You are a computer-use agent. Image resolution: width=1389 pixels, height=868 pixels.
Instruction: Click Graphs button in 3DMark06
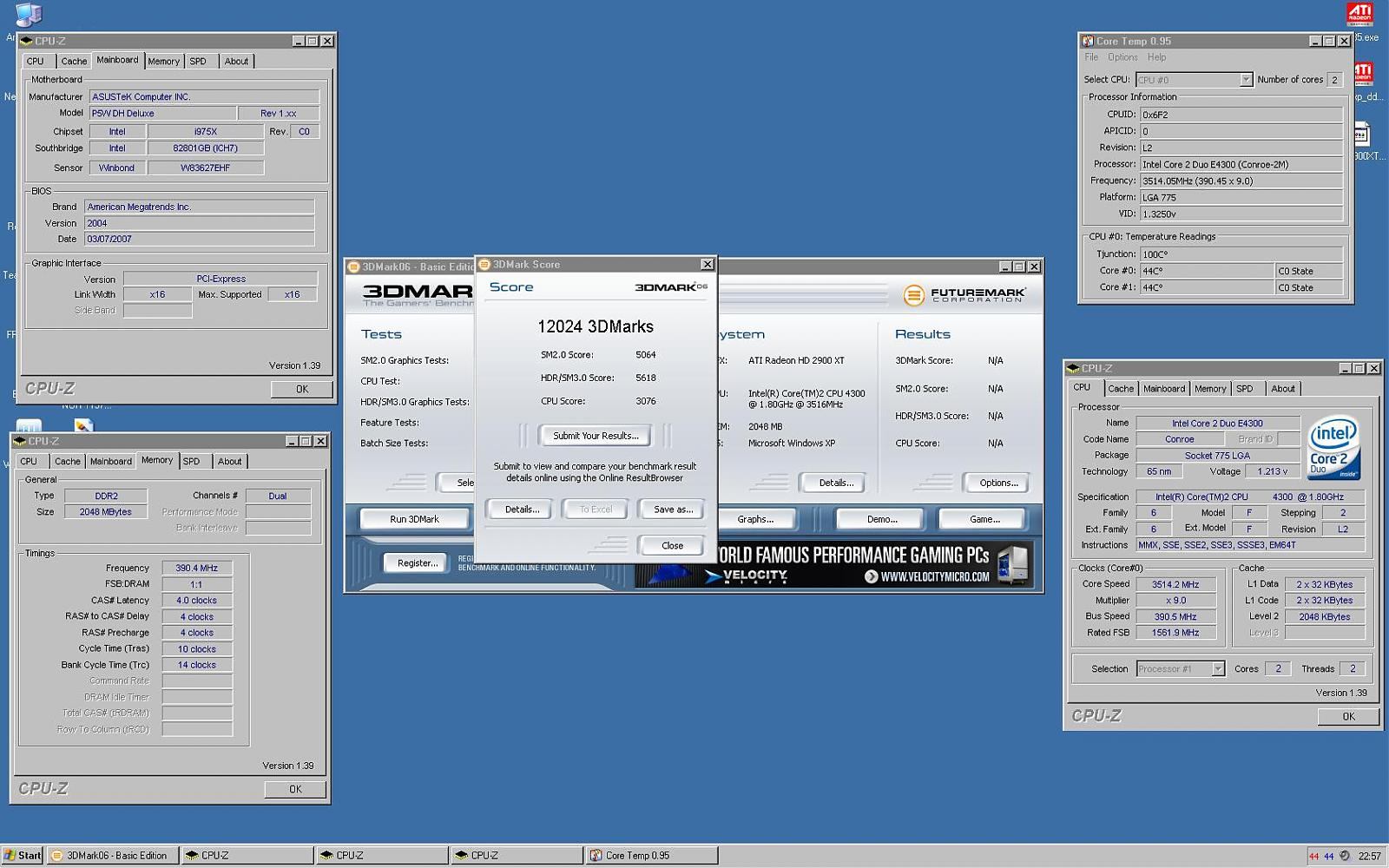(x=755, y=519)
